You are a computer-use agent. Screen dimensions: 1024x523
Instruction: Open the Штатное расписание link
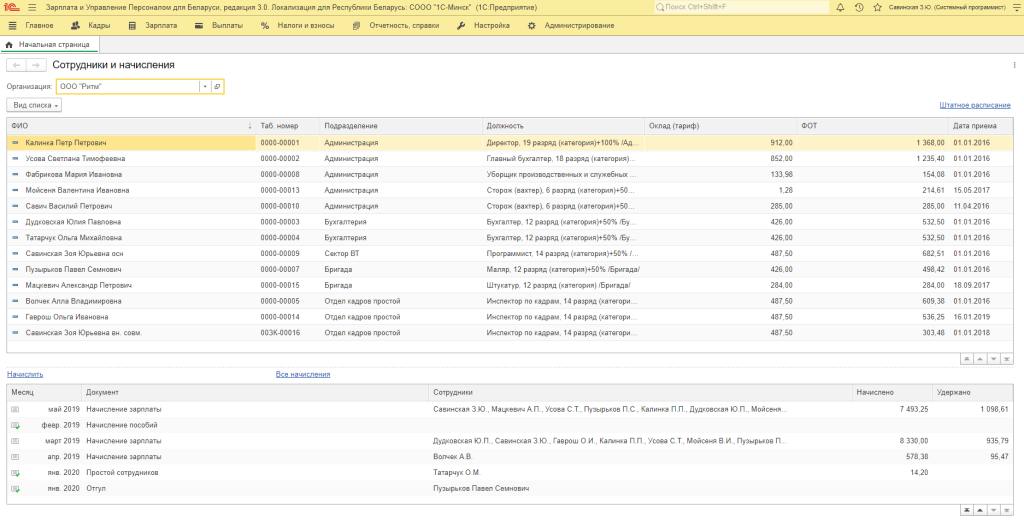coord(975,105)
